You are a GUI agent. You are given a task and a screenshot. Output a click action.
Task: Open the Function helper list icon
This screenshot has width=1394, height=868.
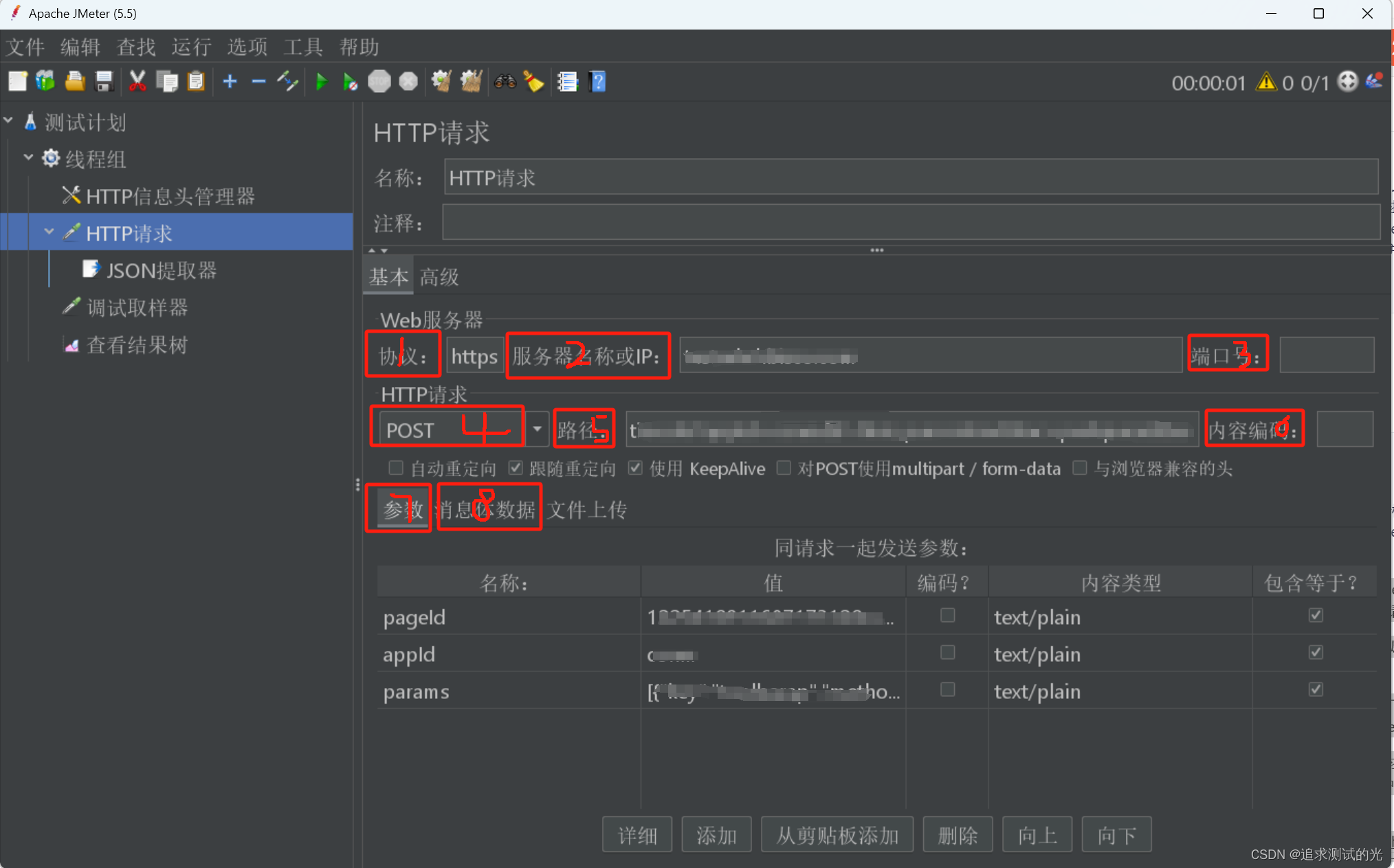tap(568, 82)
